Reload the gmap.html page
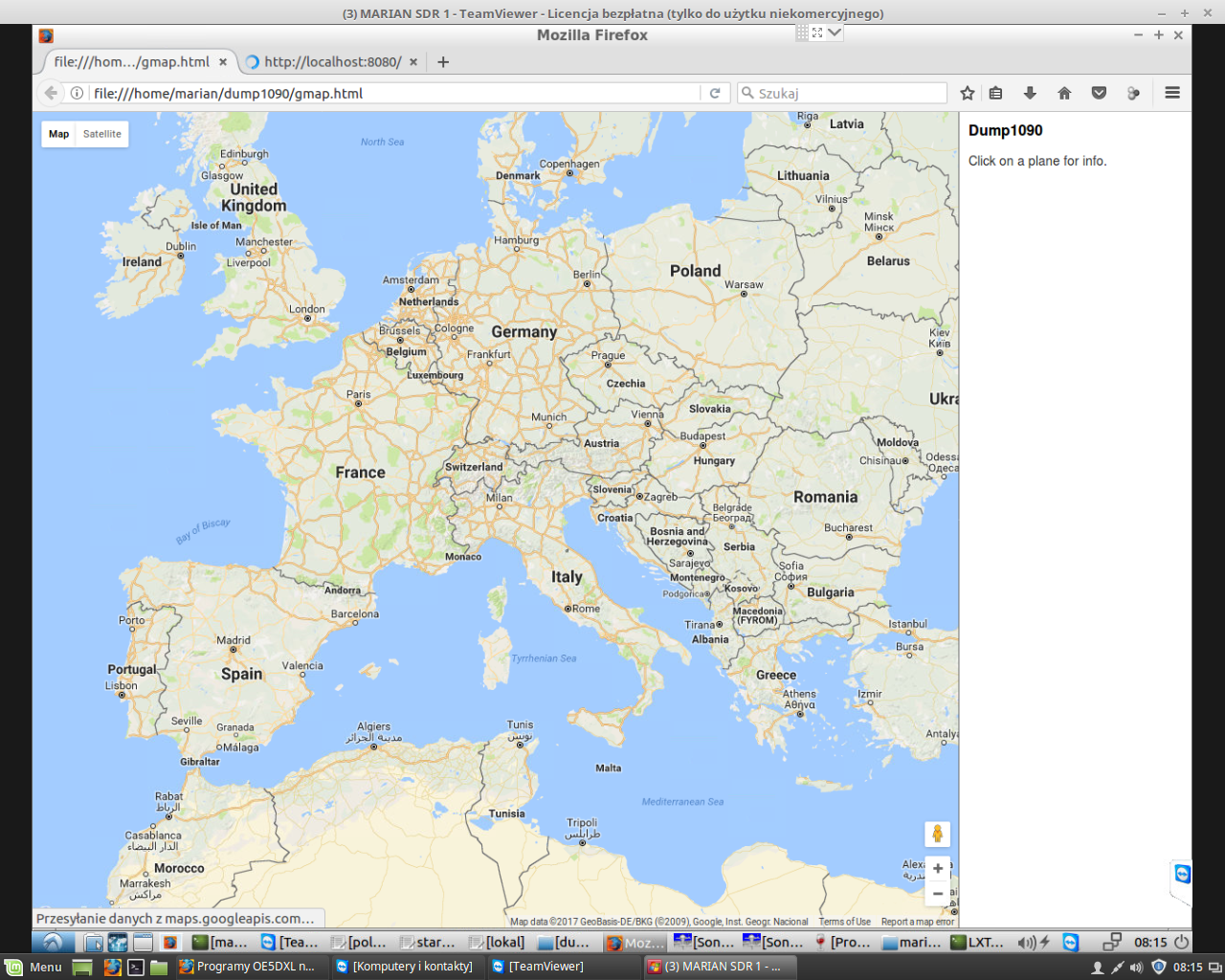 (x=714, y=93)
